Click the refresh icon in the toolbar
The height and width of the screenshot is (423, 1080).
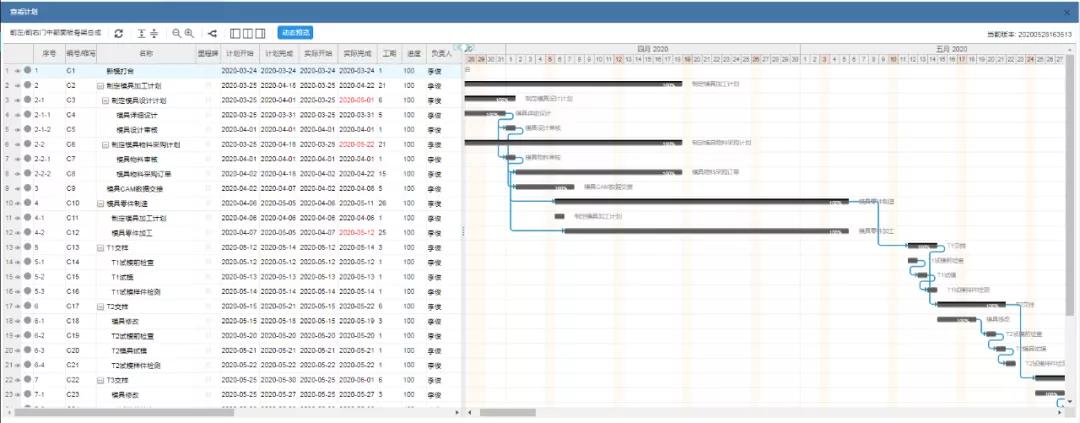pyautogui.click(x=119, y=33)
